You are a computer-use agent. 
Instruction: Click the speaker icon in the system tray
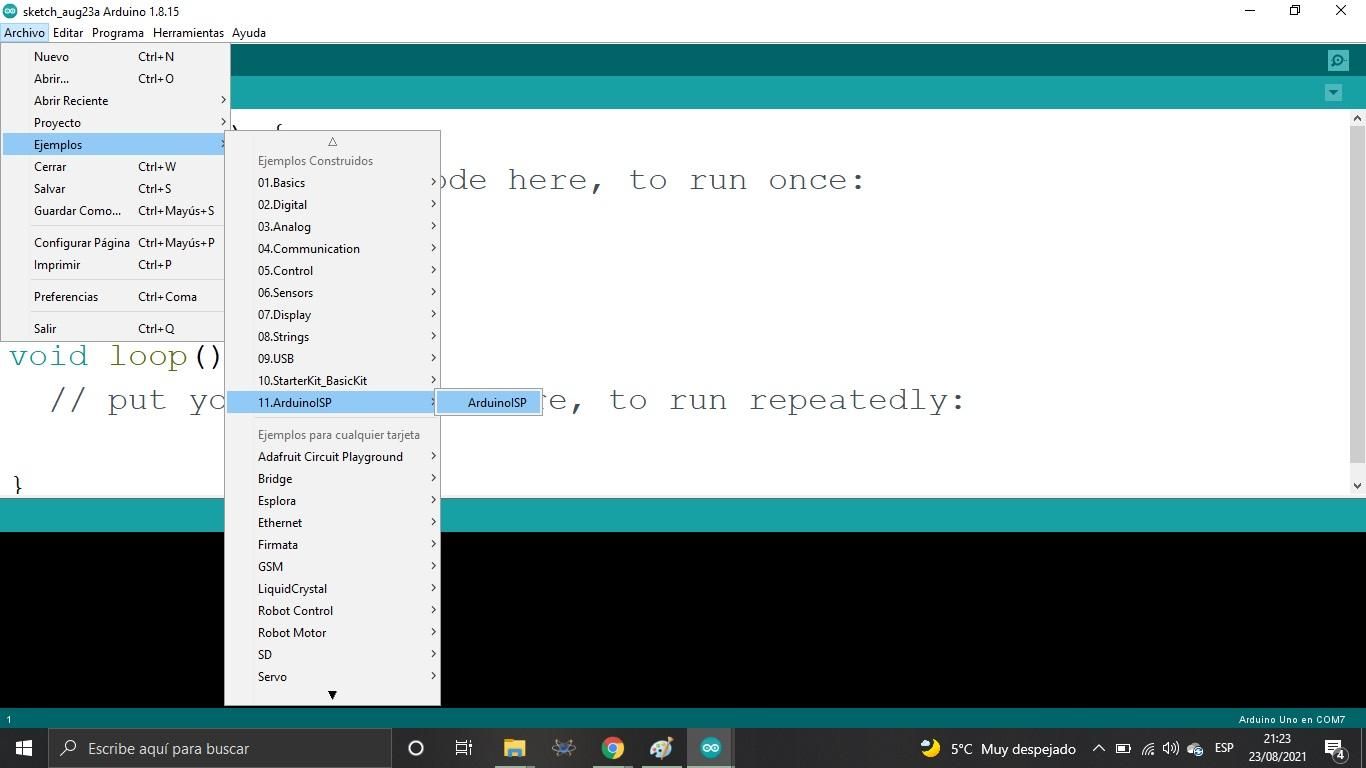tap(1170, 747)
